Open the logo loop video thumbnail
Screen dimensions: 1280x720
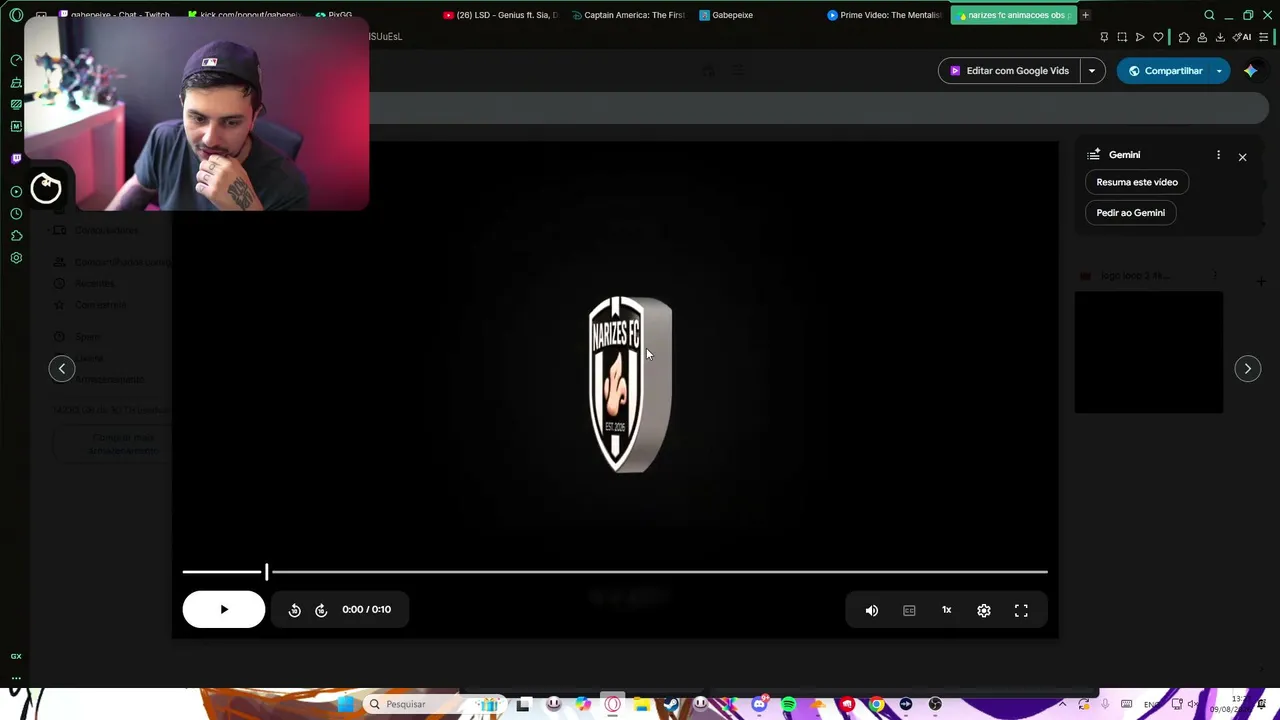tap(1149, 352)
